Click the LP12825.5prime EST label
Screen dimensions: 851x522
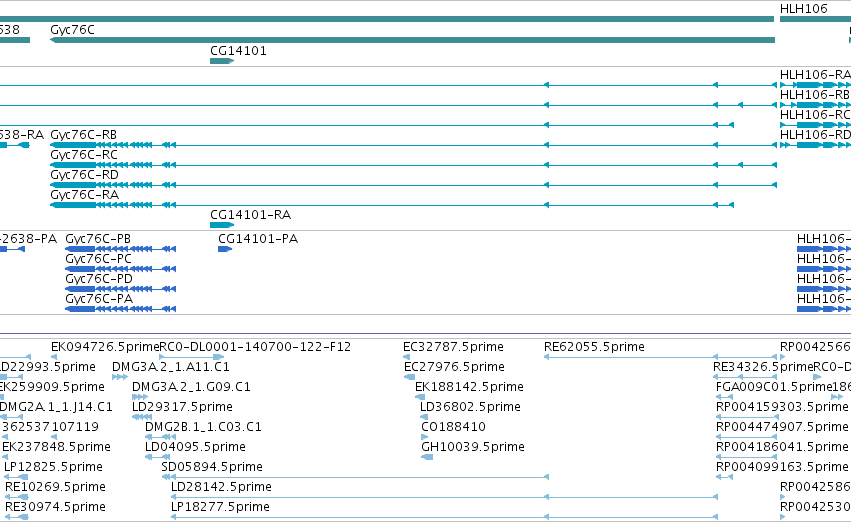coord(53,468)
